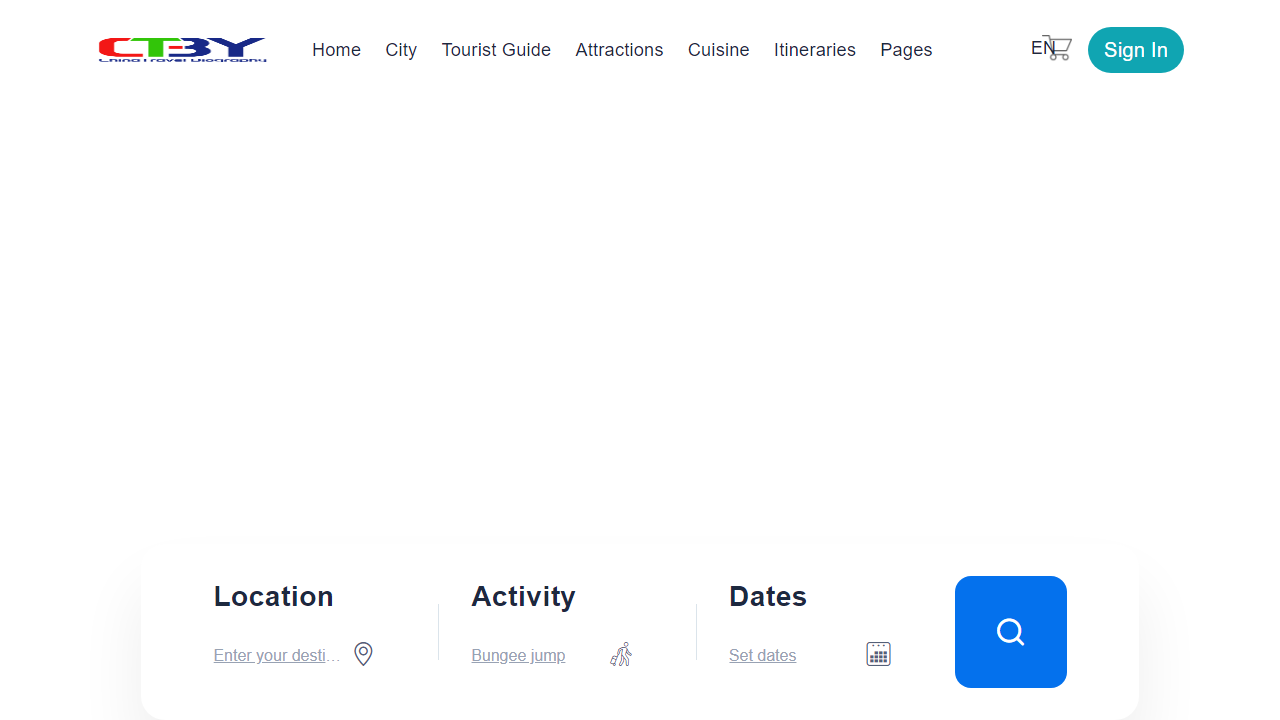
Task: Open the Cuisine menu item
Action: 718,50
